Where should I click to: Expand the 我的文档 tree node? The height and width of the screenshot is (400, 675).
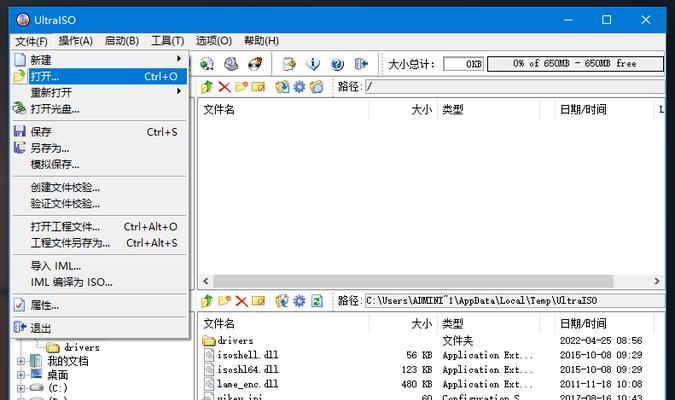21,361
